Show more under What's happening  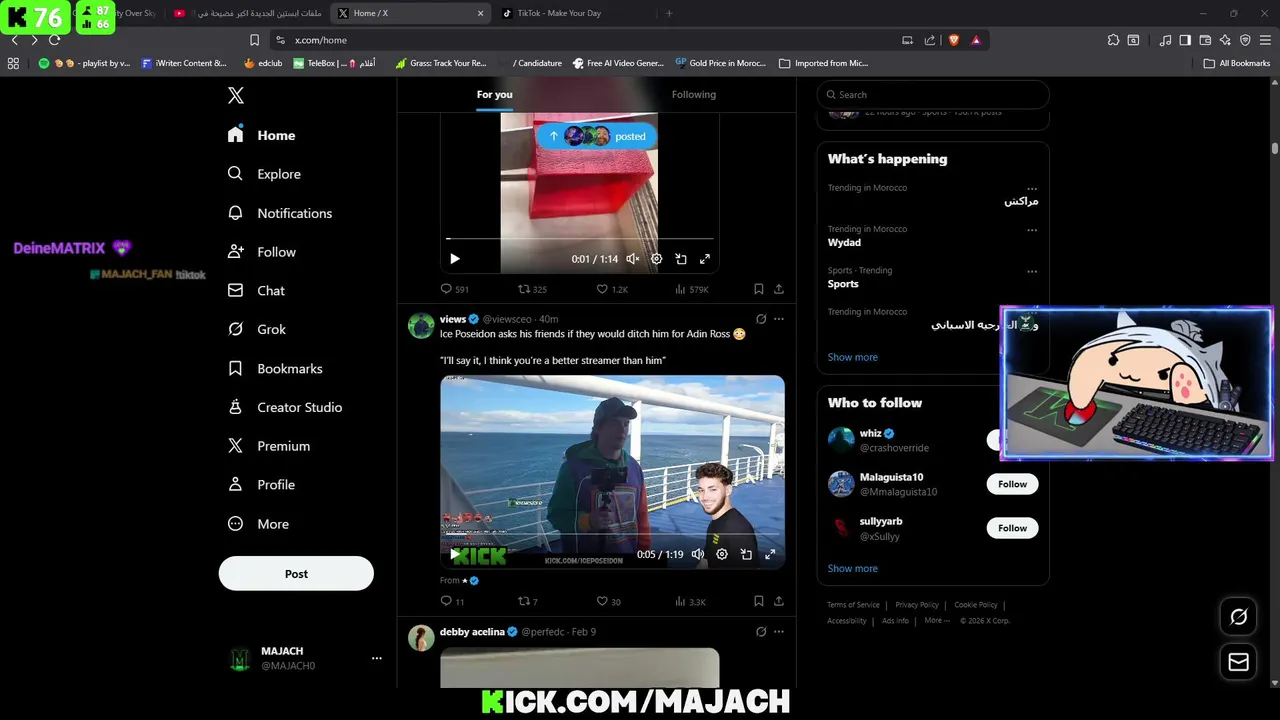(853, 357)
